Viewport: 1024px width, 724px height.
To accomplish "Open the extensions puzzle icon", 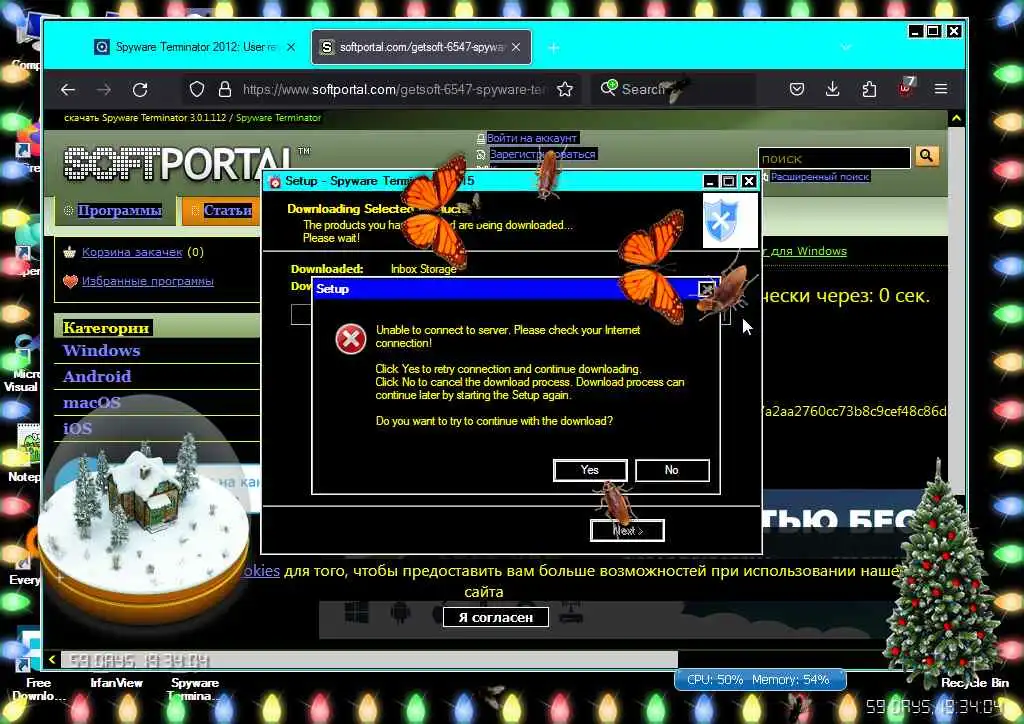I will pyautogui.click(x=869, y=89).
